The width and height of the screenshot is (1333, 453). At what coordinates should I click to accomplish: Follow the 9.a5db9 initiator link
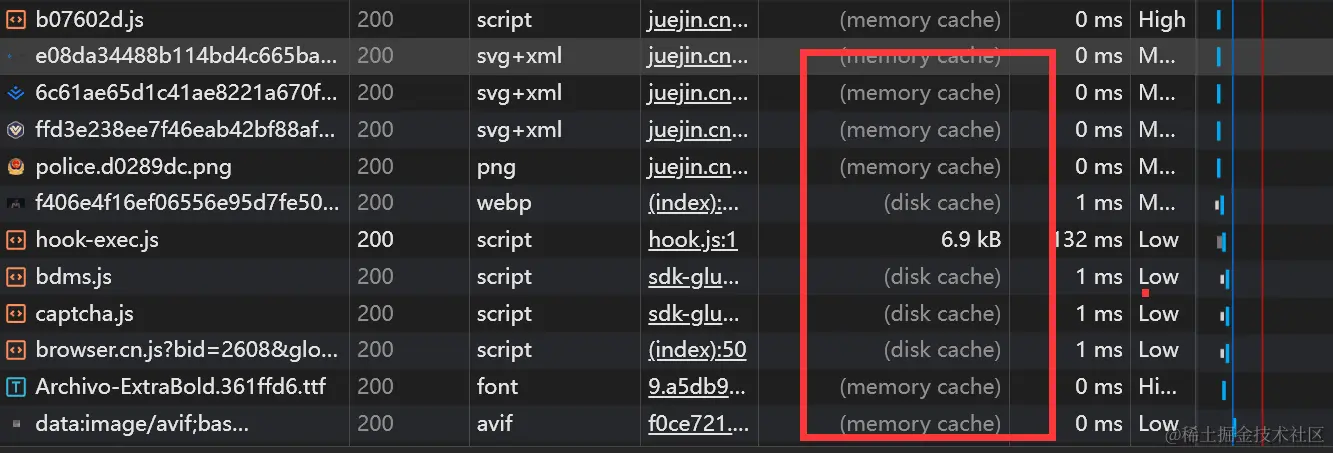point(696,387)
